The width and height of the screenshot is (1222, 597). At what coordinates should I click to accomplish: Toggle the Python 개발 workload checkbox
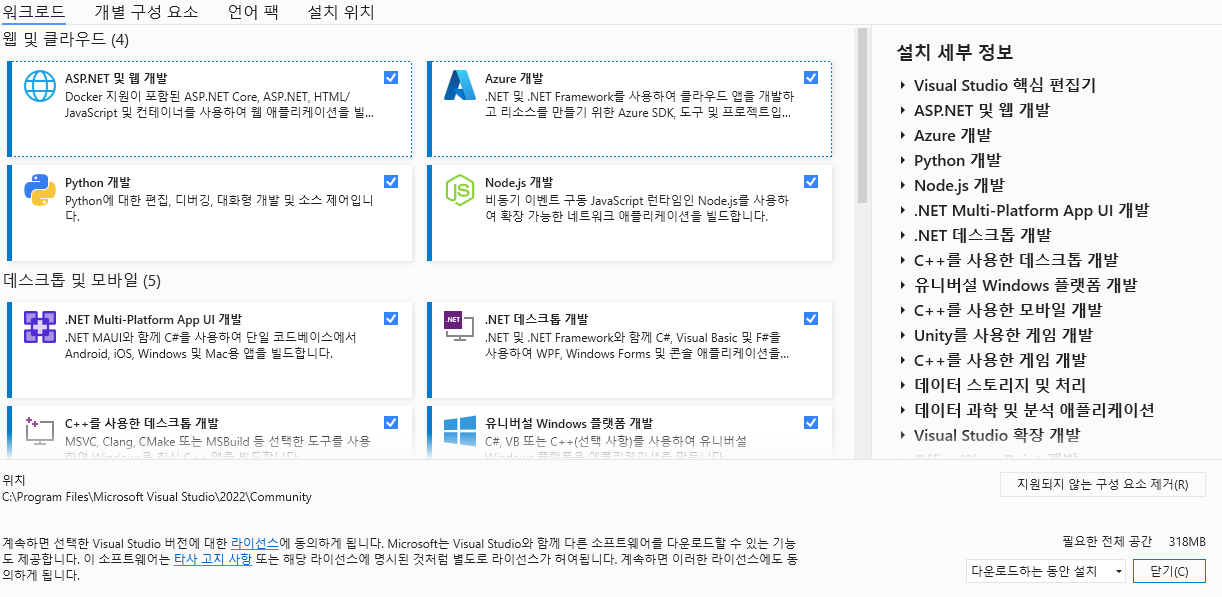[x=391, y=181]
